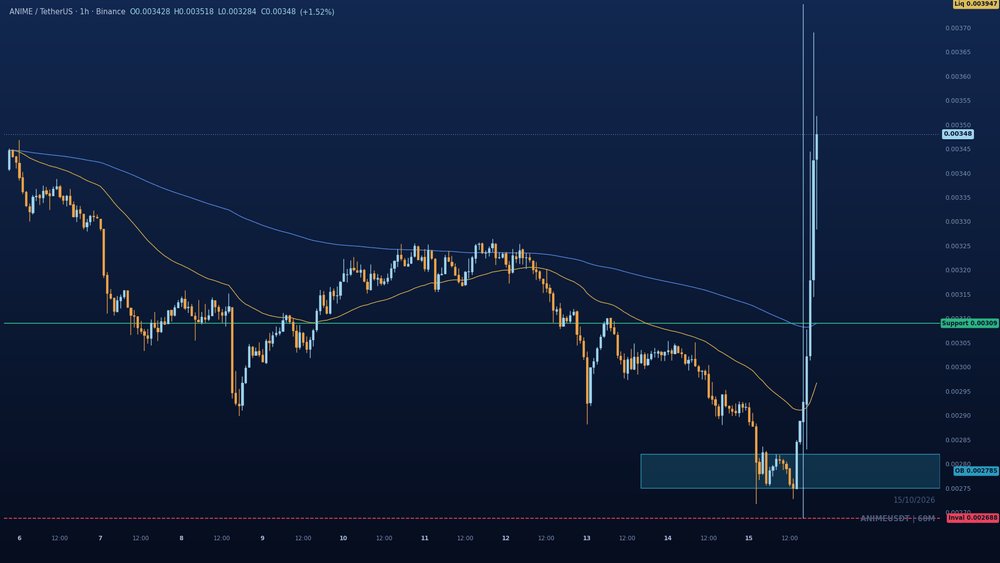Click the 0.00325 price axis label
The image size is (1000, 563).
click(957, 246)
